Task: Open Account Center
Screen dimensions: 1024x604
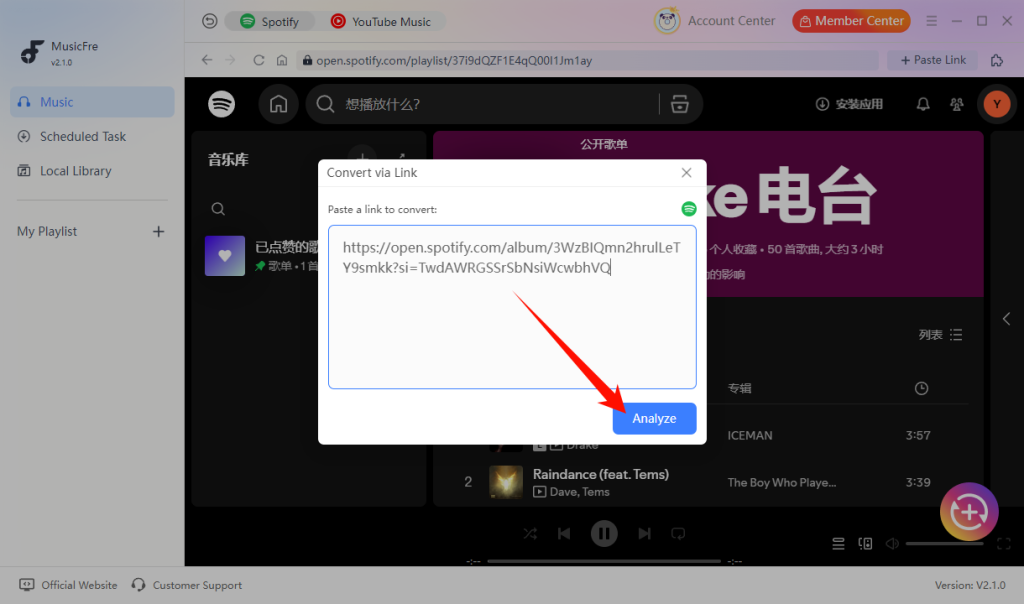Action: [714, 21]
